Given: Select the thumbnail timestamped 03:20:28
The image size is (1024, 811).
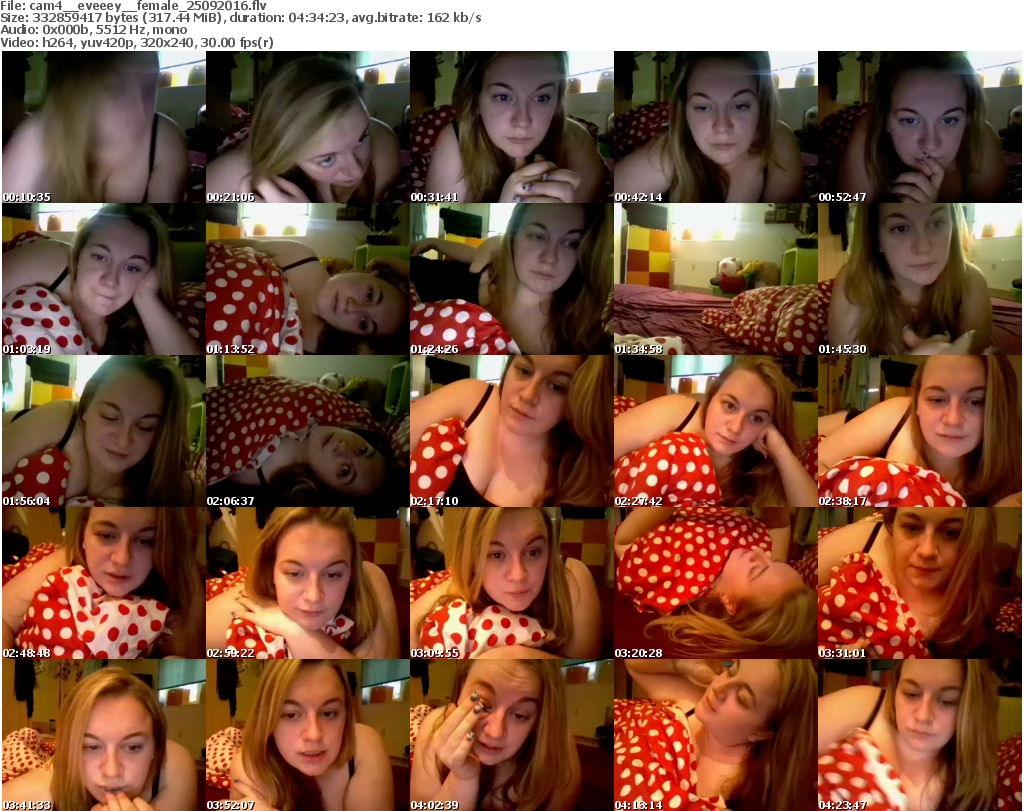Looking at the screenshot, I should click(x=716, y=583).
